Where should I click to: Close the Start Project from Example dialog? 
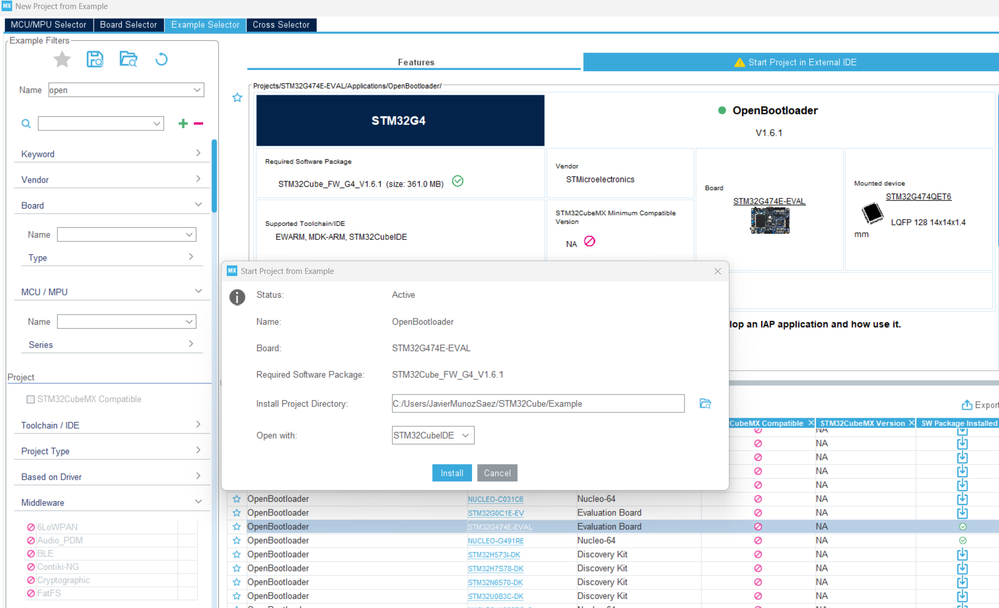pyautogui.click(x=717, y=271)
